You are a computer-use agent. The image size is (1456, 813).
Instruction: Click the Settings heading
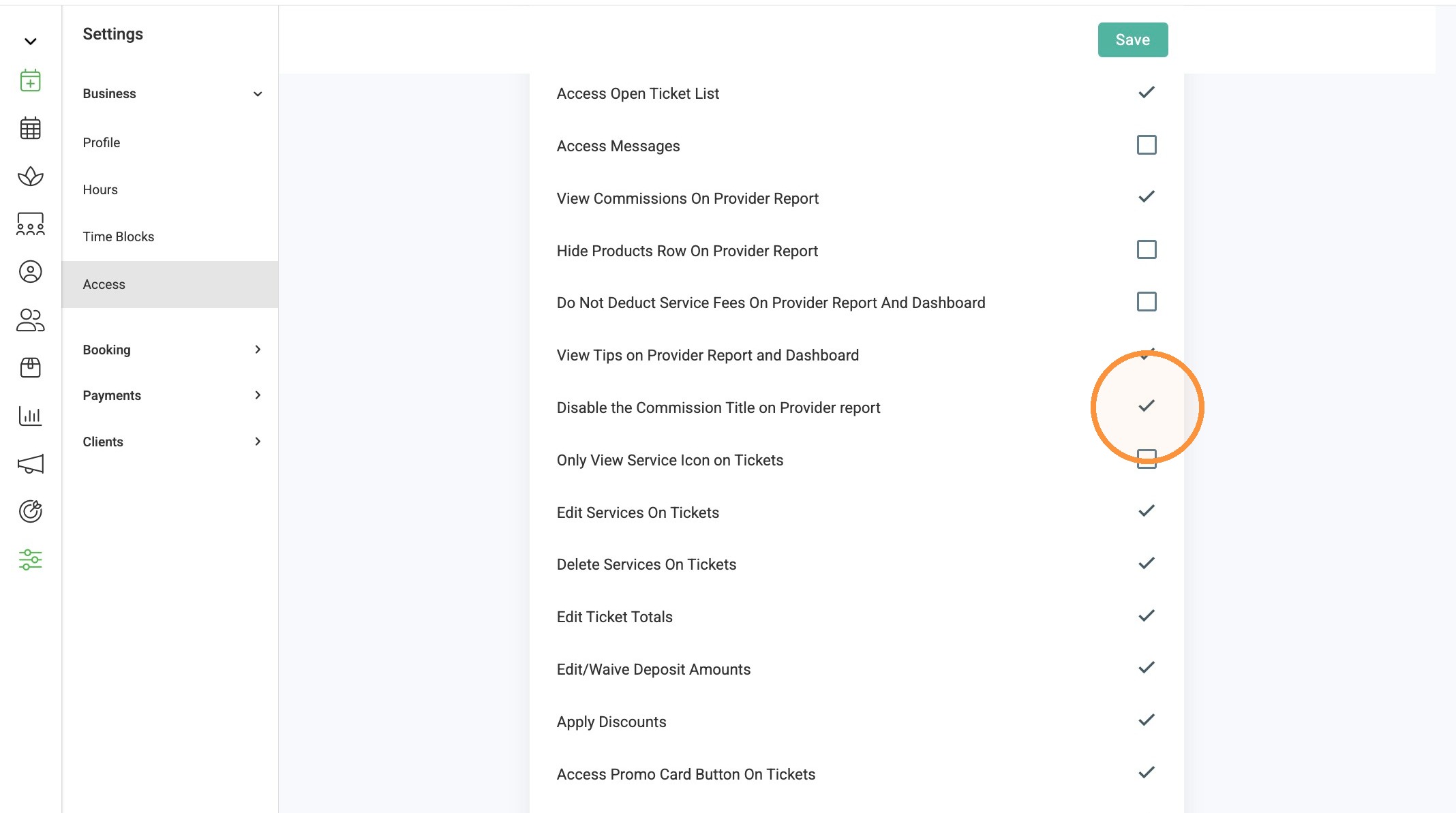tap(113, 34)
